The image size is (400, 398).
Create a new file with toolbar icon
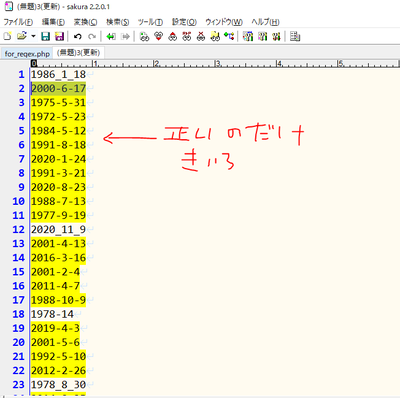click(7, 36)
